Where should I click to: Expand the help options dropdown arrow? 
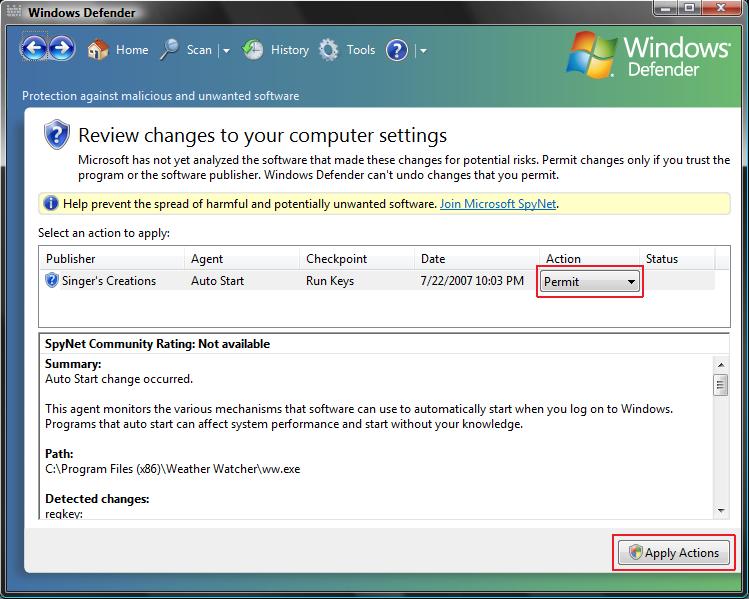(x=423, y=50)
